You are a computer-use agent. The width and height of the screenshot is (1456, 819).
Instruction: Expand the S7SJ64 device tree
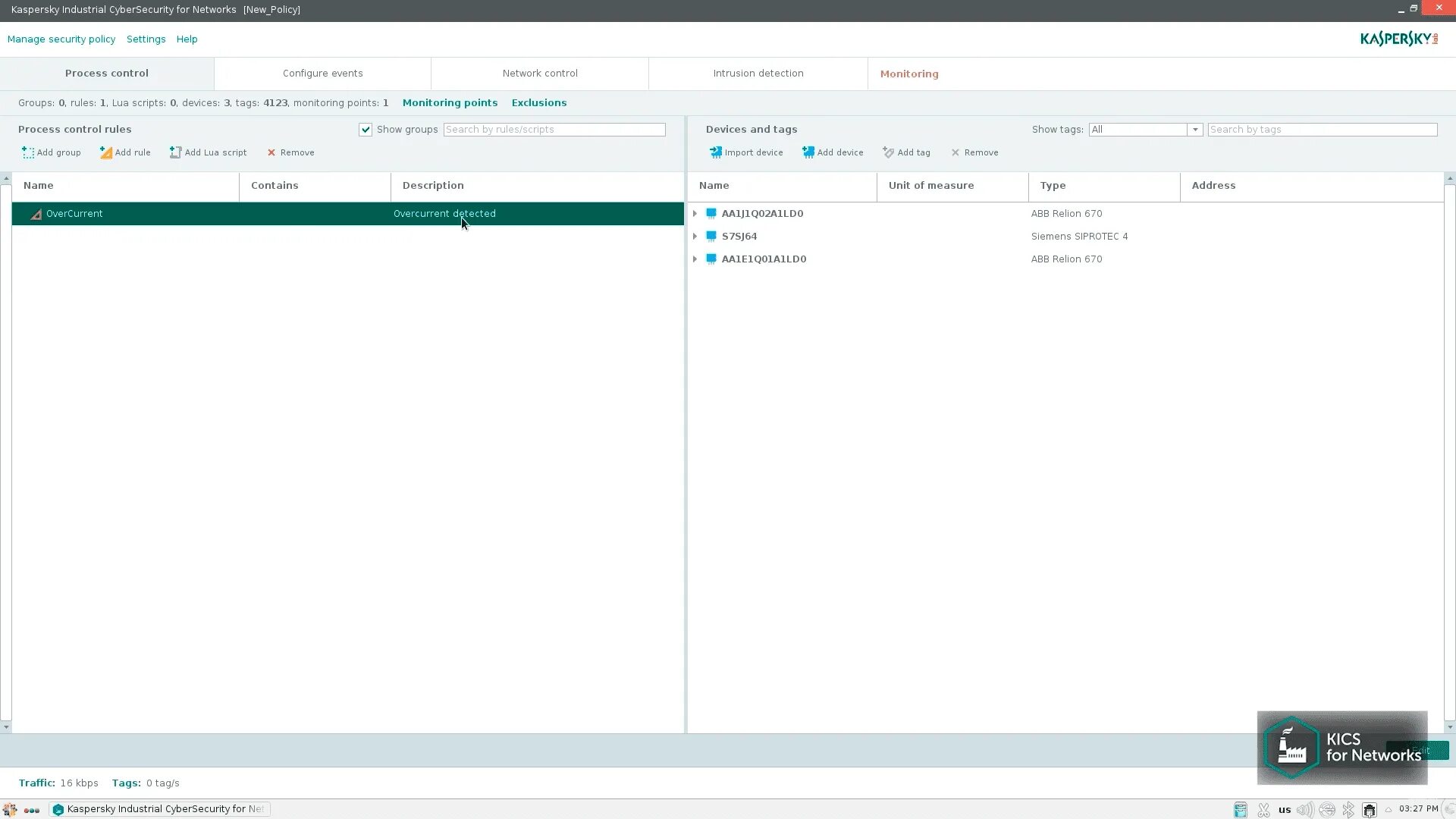coord(695,236)
